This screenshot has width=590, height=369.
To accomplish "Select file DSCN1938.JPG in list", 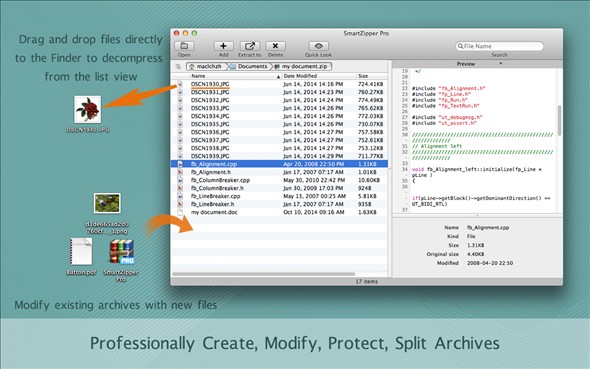I will 210,148.
